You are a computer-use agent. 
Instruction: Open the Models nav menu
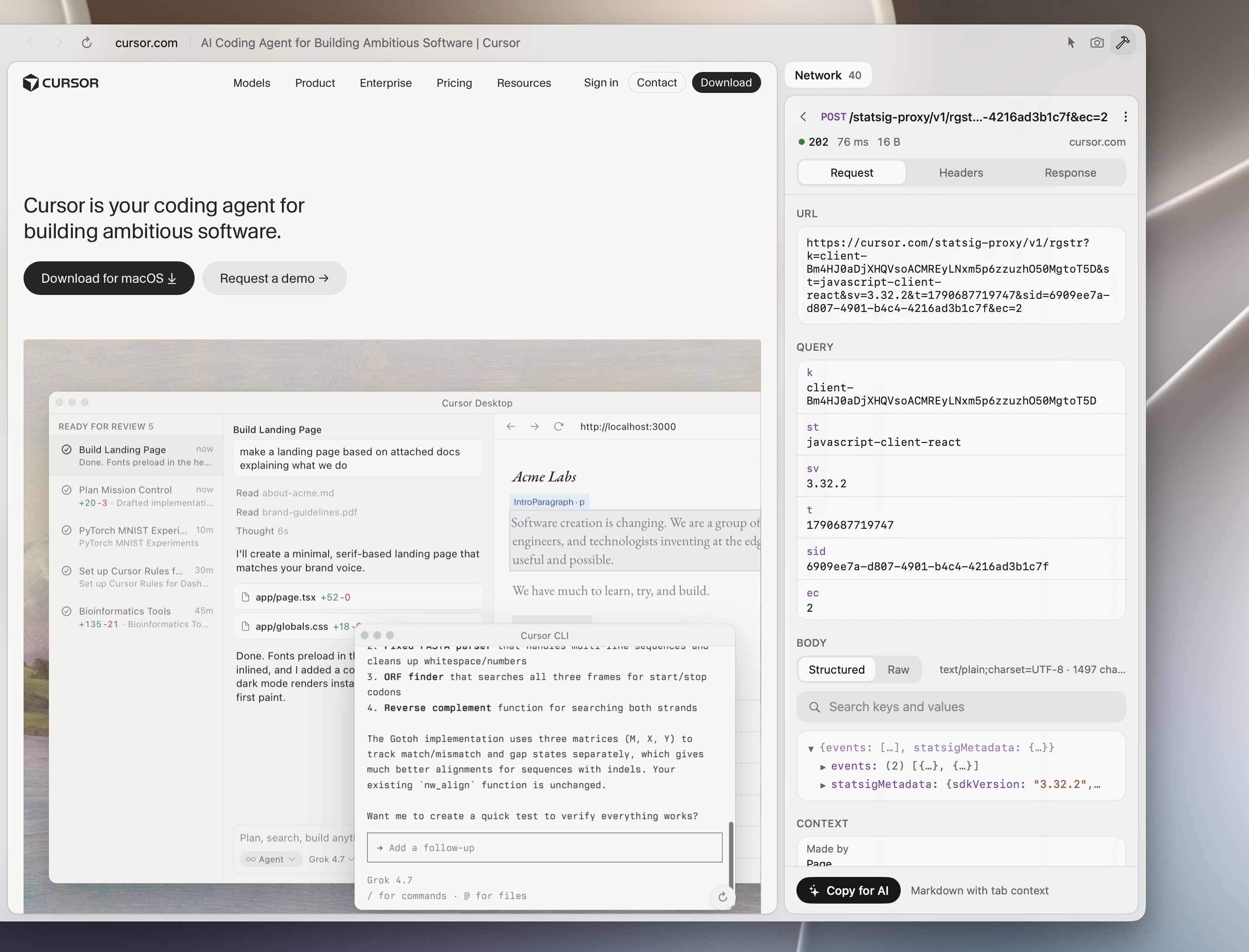[x=252, y=83]
